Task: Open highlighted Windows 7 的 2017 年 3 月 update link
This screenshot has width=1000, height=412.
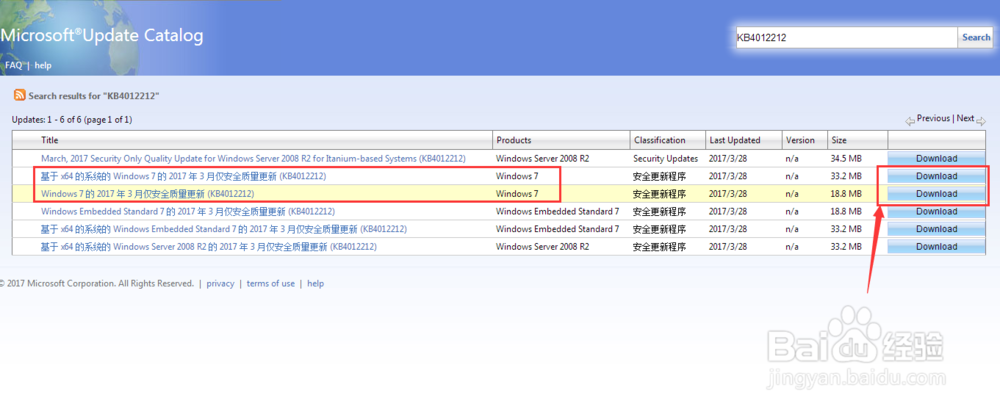Action: (x=148, y=193)
